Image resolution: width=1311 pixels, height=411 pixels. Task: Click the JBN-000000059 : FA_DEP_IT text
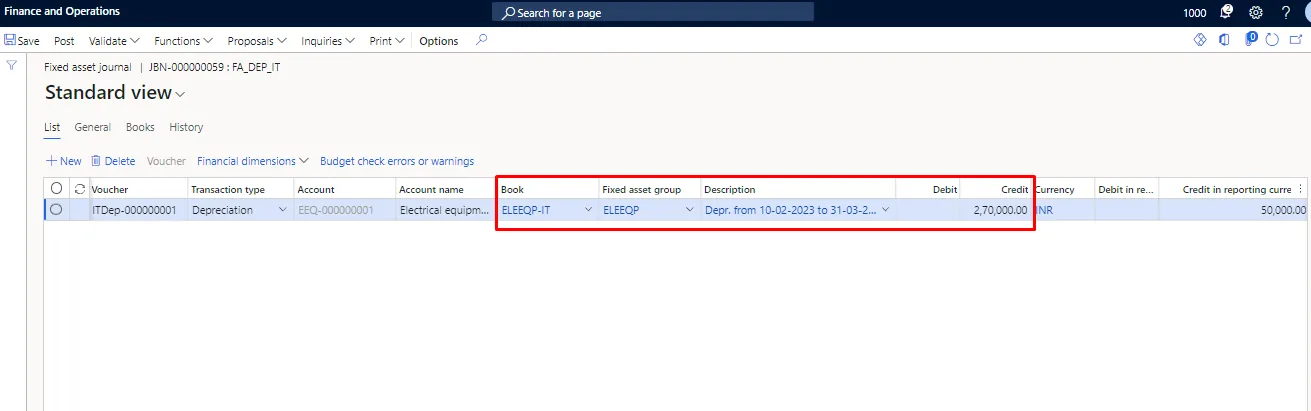click(214, 67)
